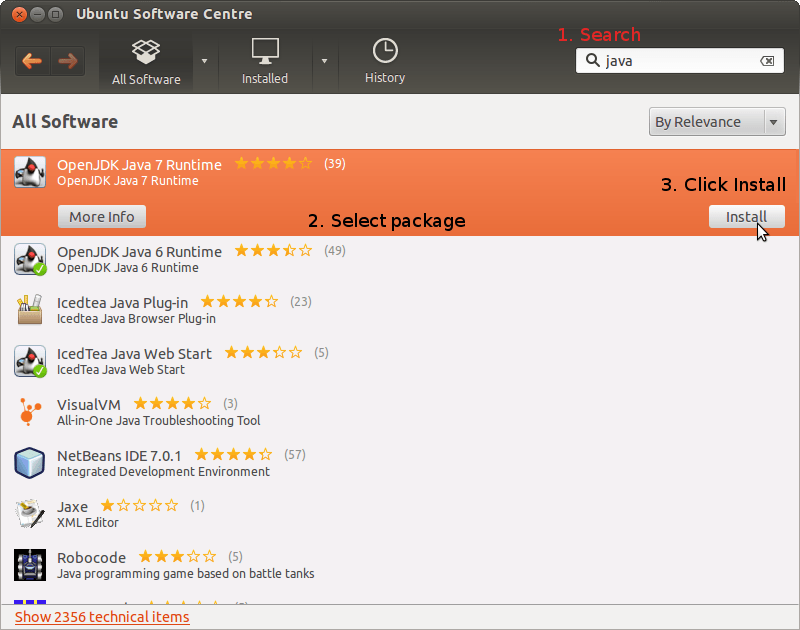The image size is (800, 630).
Task: Click the OpenJDK Java 7 star rating
Action: coord(273,163)
